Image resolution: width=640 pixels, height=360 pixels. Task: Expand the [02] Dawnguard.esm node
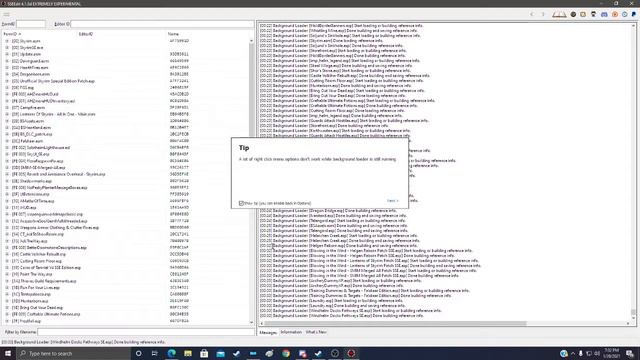7,61
